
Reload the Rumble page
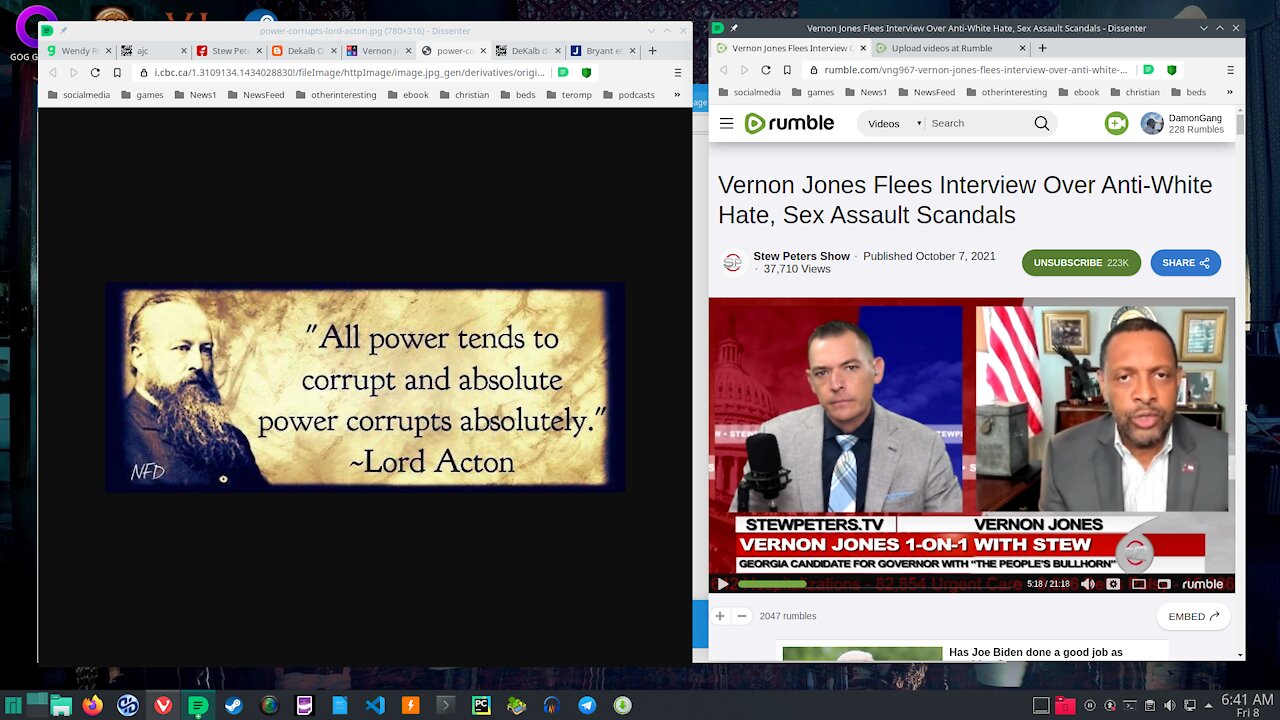tap(766, 70)
